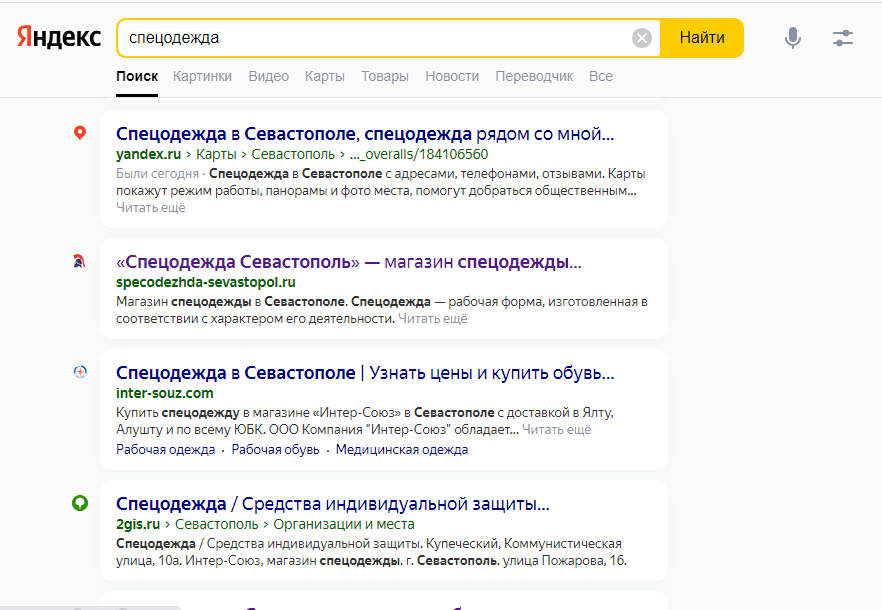Viewport: 882px width, 610px height.
Task: Open «Спецодежда Севастополь» магазин result title
Action: click(348, 262)
